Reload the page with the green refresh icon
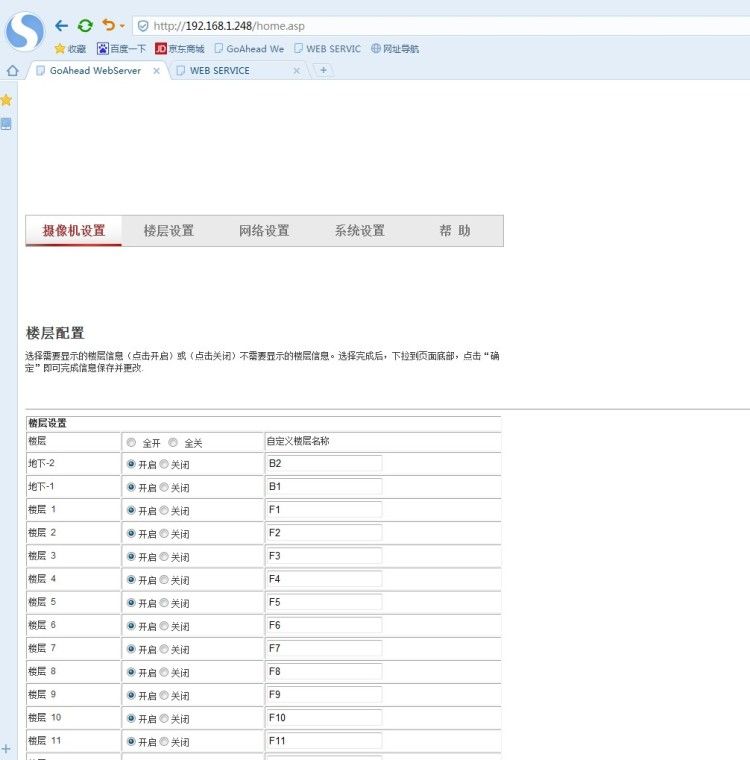750x760 pixels. [x=85, y=25]
